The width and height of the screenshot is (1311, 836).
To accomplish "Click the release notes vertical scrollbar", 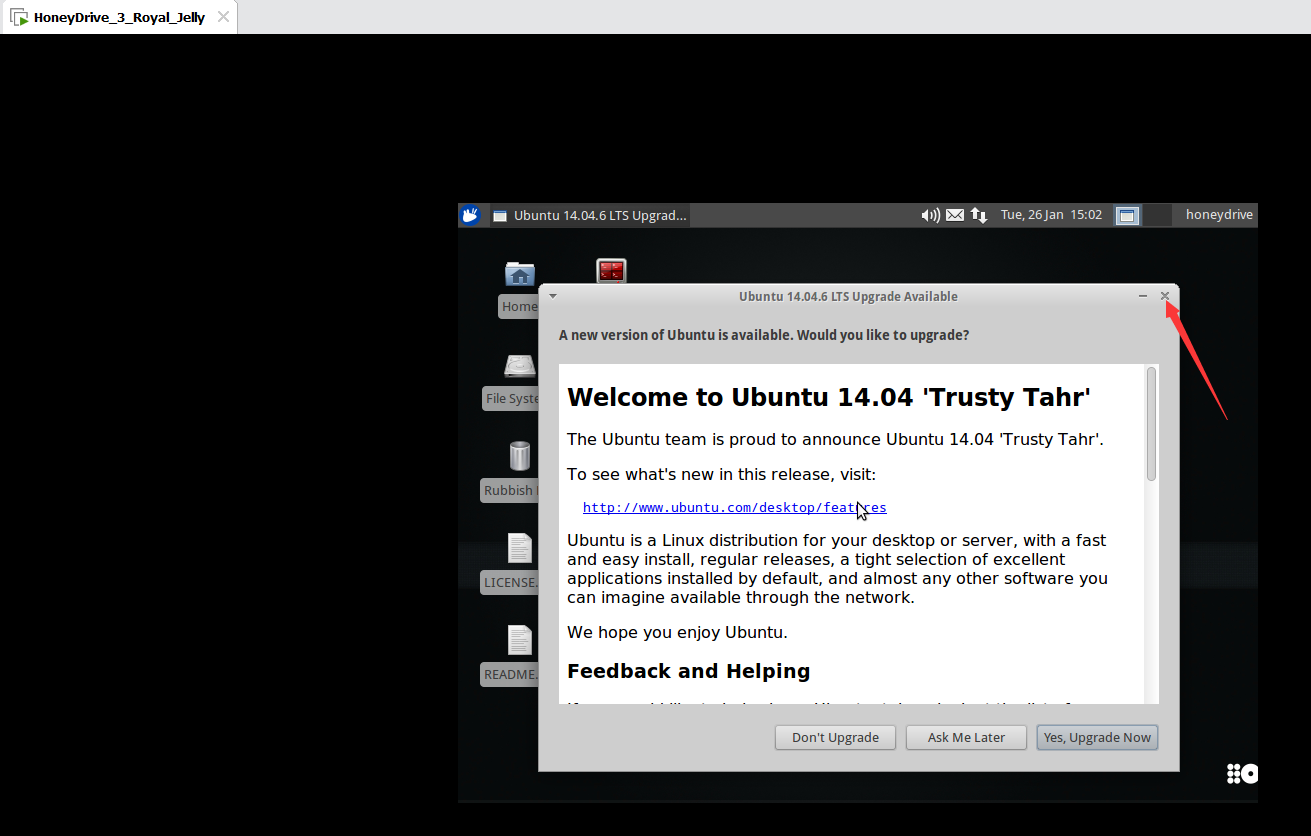I will (x=1151, y=533).
